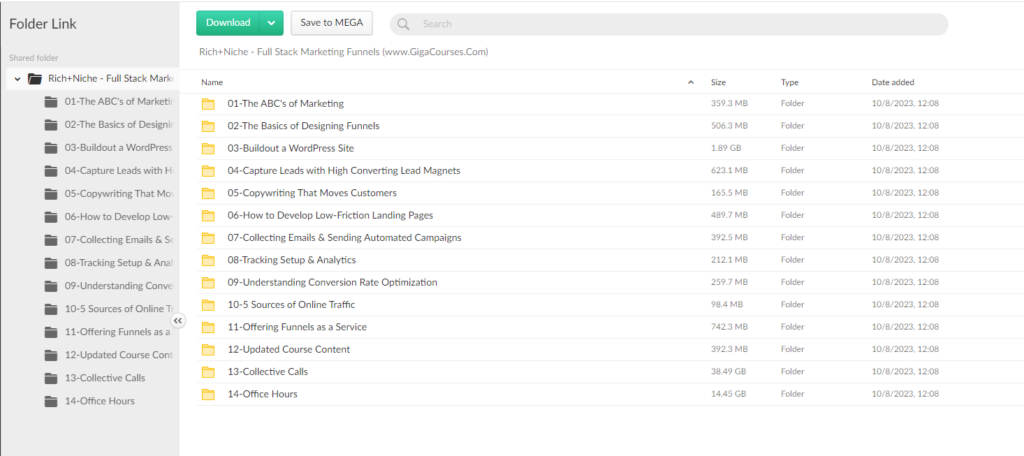Click the 1.89 GB size cell
1024x456 pixels.
(725, 148)
